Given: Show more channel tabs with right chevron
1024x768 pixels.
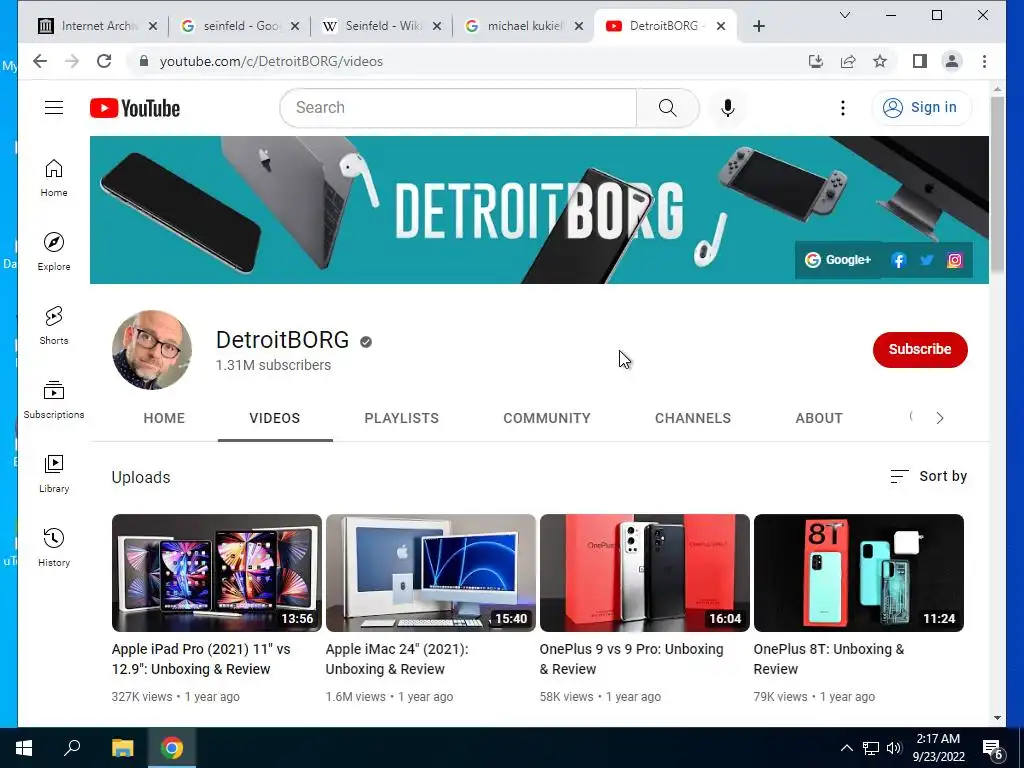Looking at the screenshot, I should coord(940,418).
